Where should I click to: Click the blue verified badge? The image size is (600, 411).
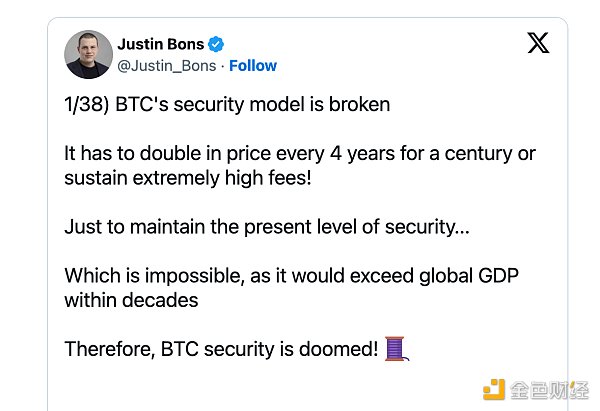click(x=215, y=44)
